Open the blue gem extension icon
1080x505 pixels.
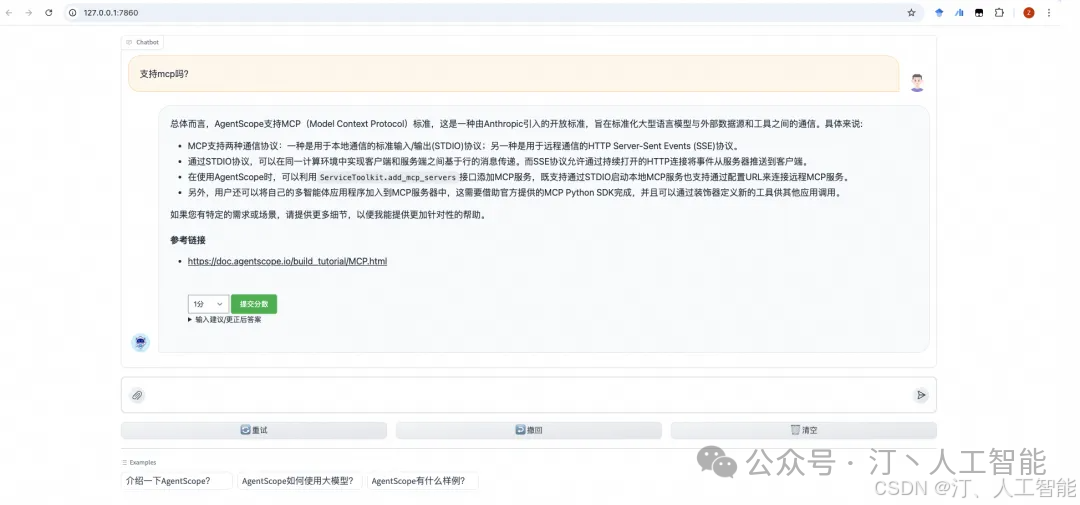pos(939,12)
